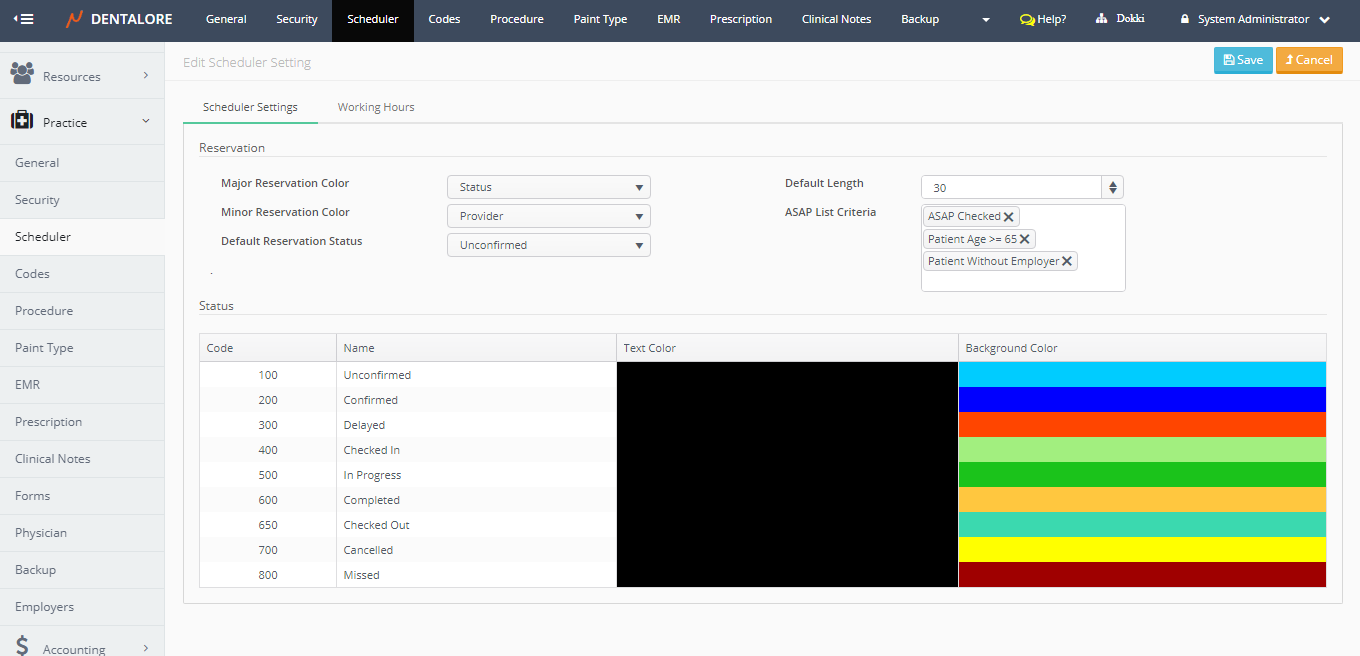Click the Resources people icon
This screenshot has width=1360, height=656.
pyautogui.click(x=22, y=74)
